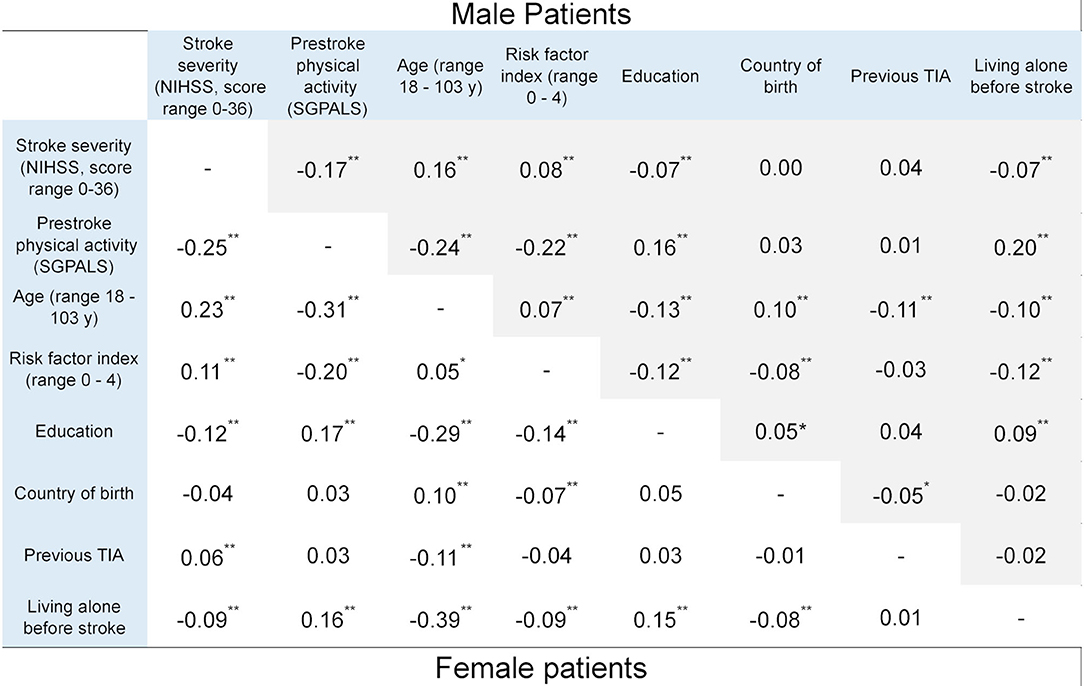Screen dimensions: 1084x686
Task: Click the Risk factor index row label
Action: 74,369
